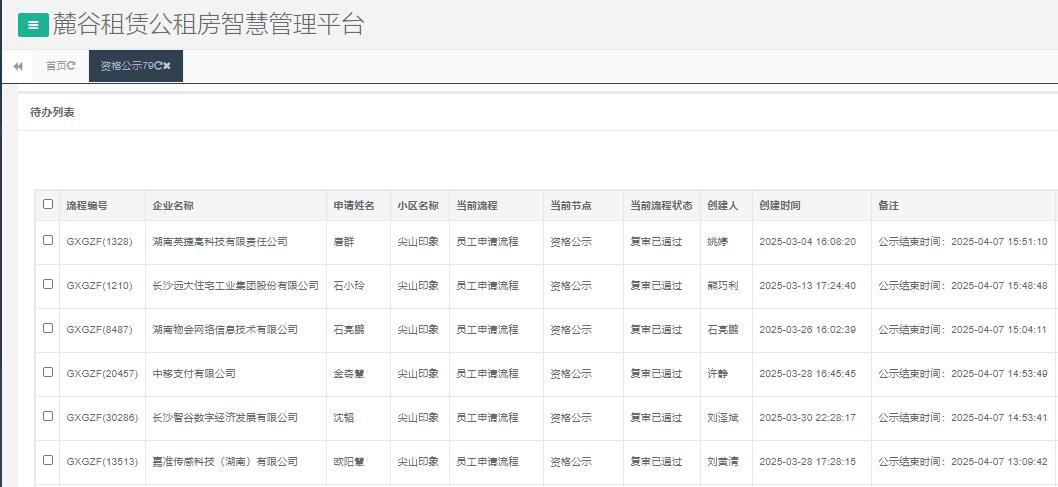
Task: Reload the 资格公示79 tab via its refresh icon
Action: pyautogui.click(x=158, y=65)
